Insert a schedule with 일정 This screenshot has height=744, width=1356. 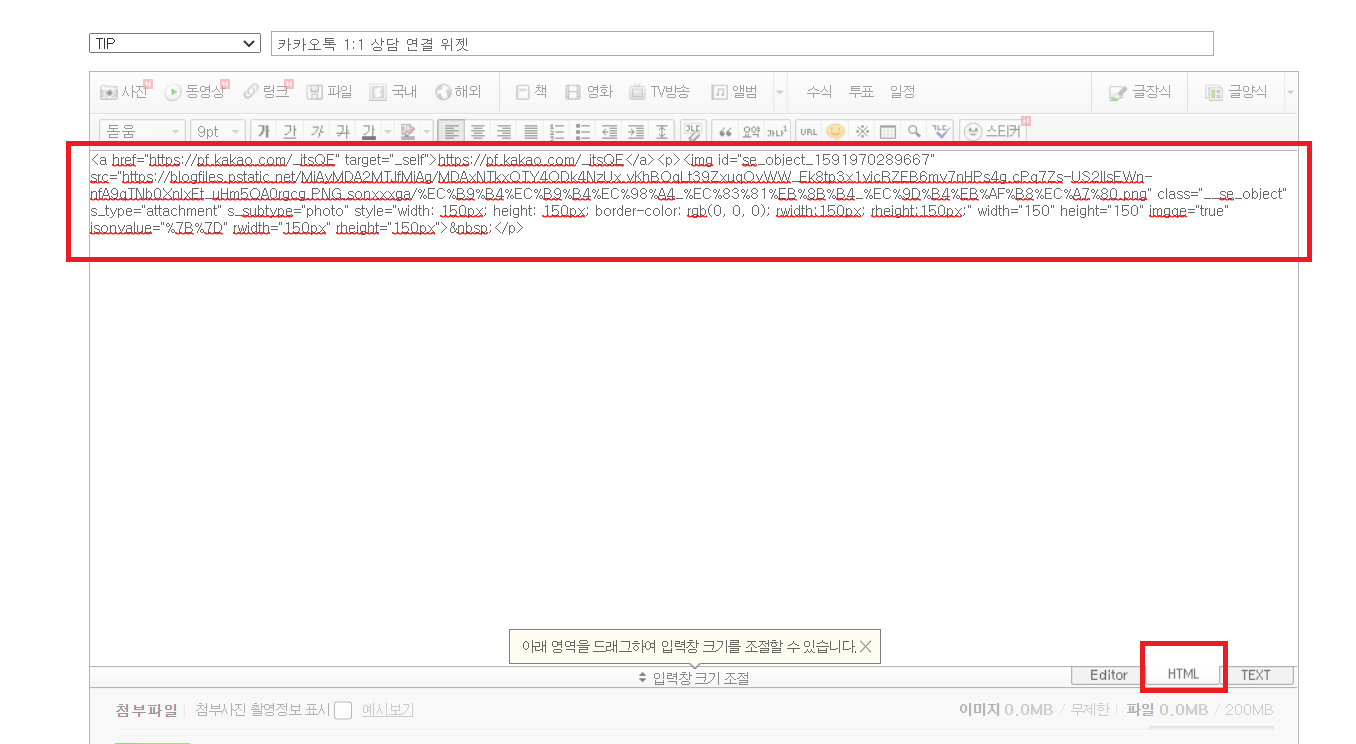point(902,92)
